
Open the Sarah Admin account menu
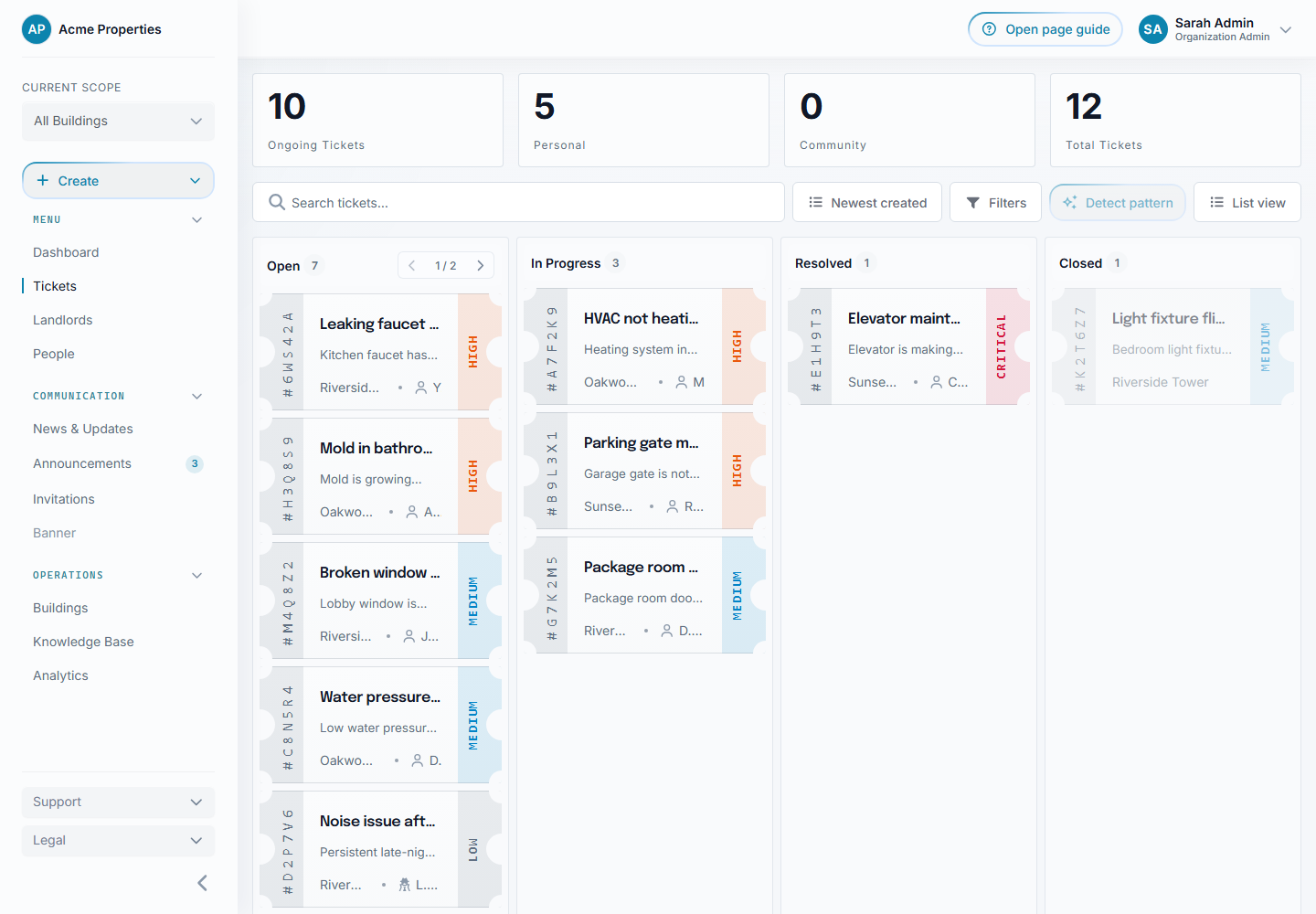coord(1216,29)
